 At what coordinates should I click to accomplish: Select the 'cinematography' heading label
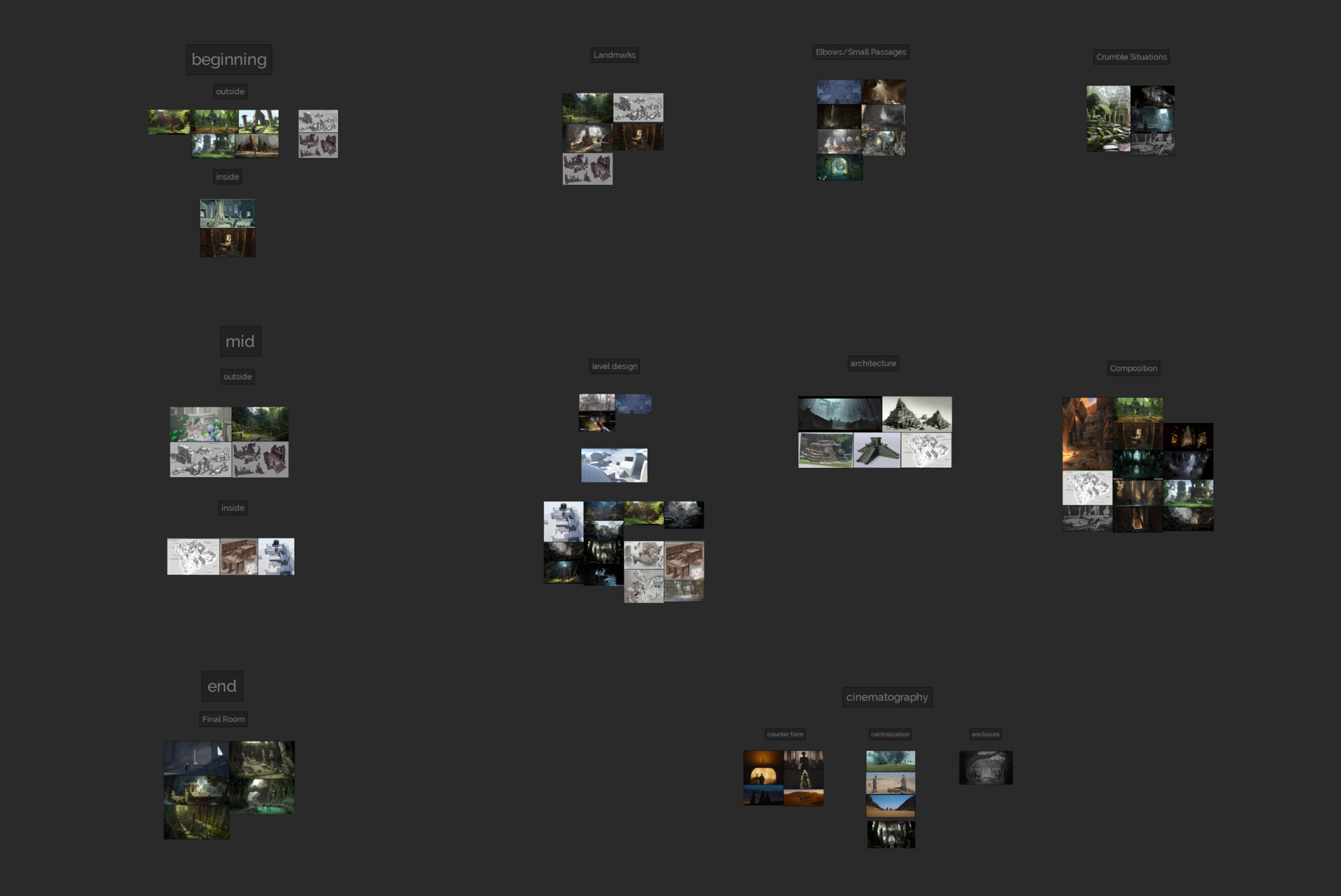pos(886,697)
